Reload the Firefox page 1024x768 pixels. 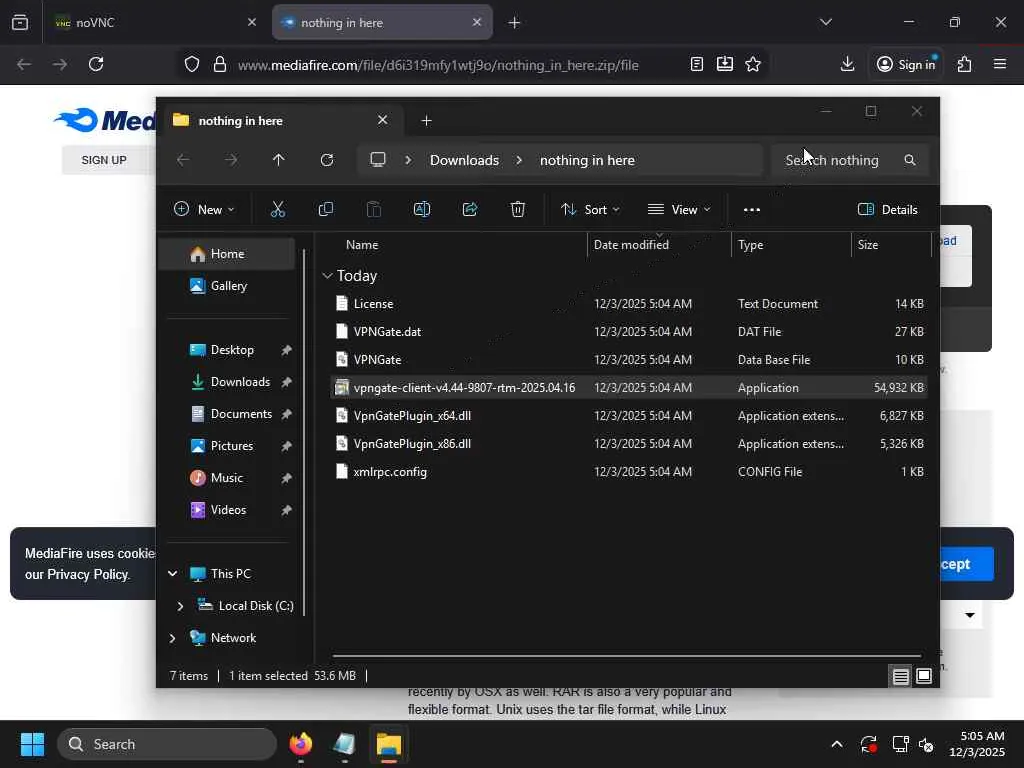coord(96,64)
